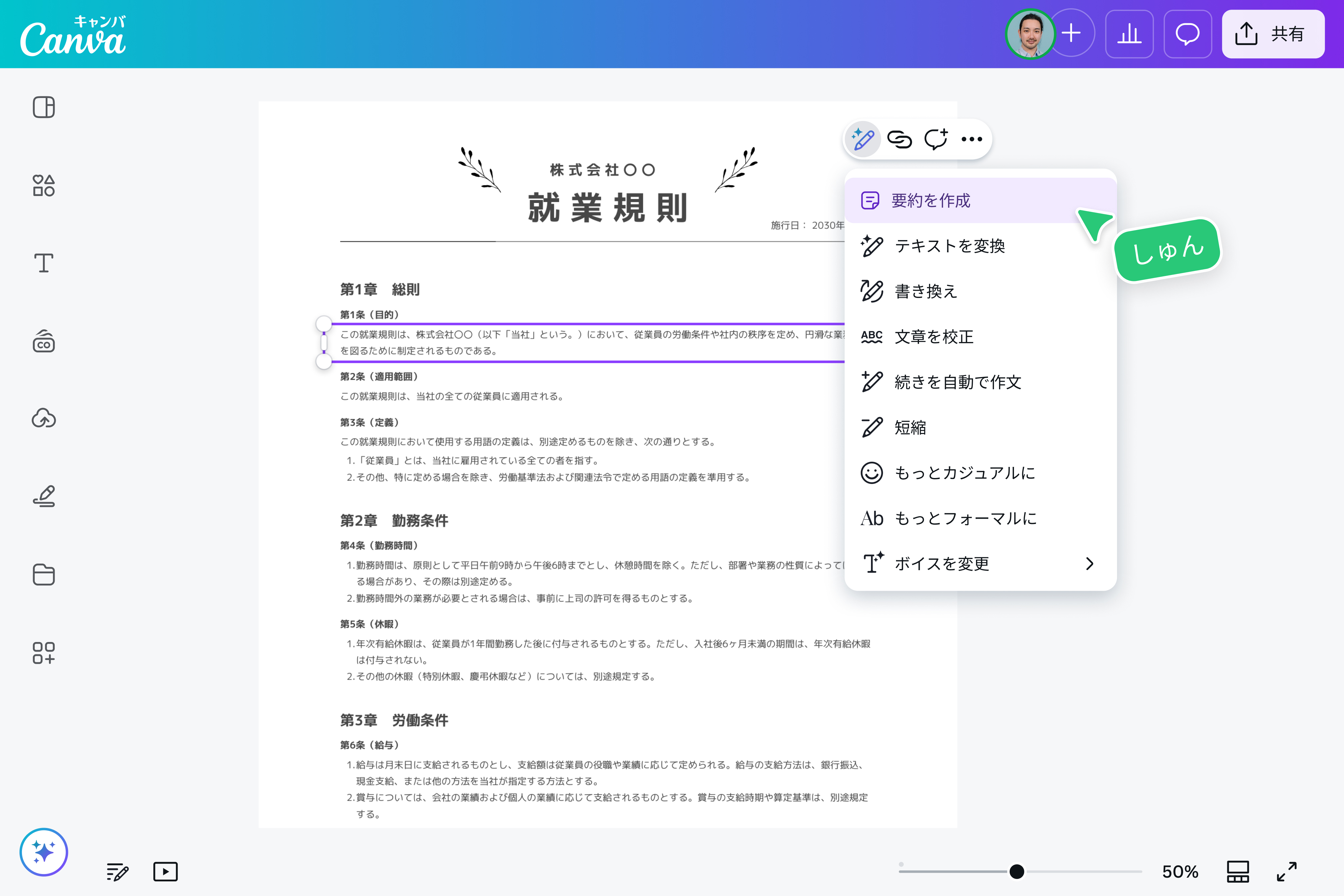
Task: Open the Draw pen icon in sidebar
Action: tap(44, 496)
